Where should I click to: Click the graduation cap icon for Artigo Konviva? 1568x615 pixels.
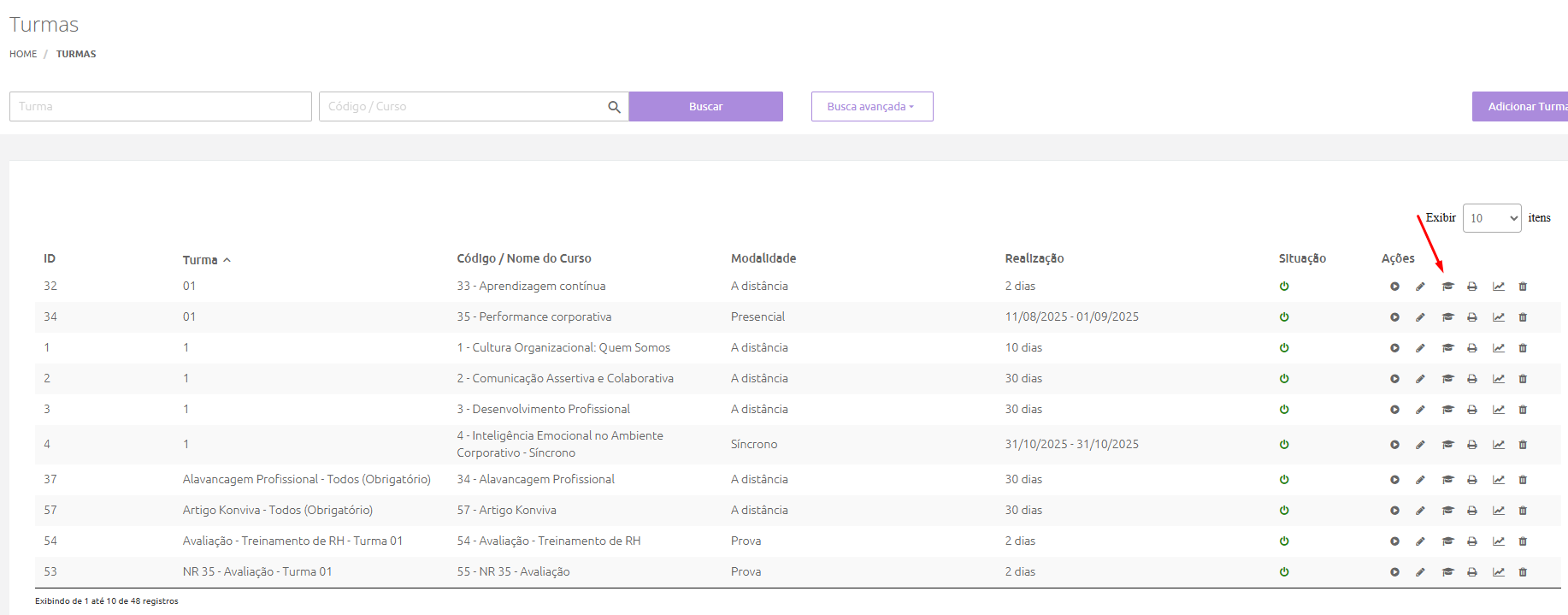1447,511
